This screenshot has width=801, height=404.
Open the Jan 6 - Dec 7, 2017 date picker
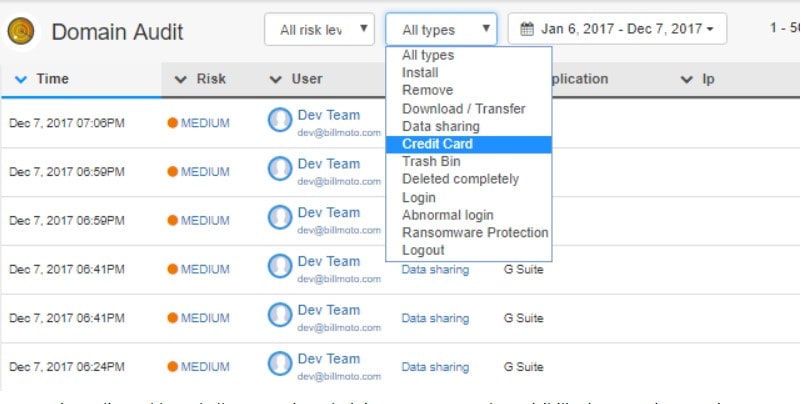[617, 29]
